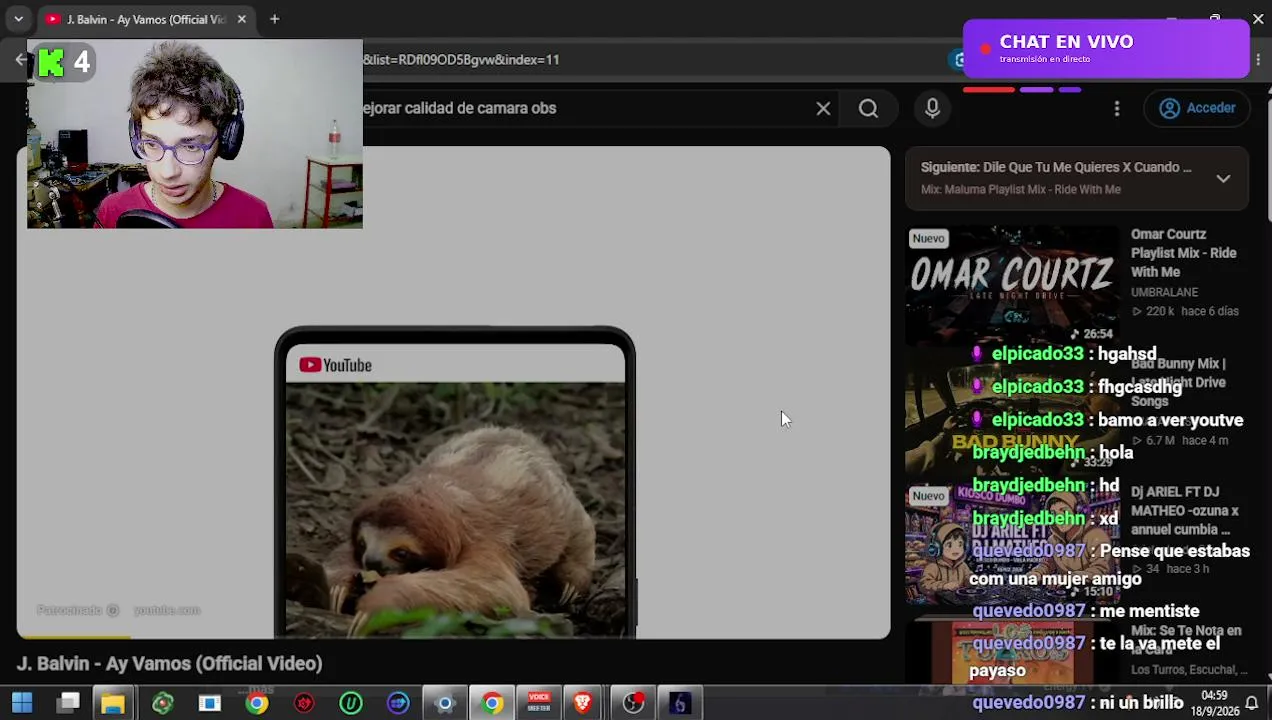Viewport: 1272px width, 720px height.
Task: Click the Nuevo badge on Omar Courtz thumbnail
Action: pyautogui.click(x=928, y=238)
